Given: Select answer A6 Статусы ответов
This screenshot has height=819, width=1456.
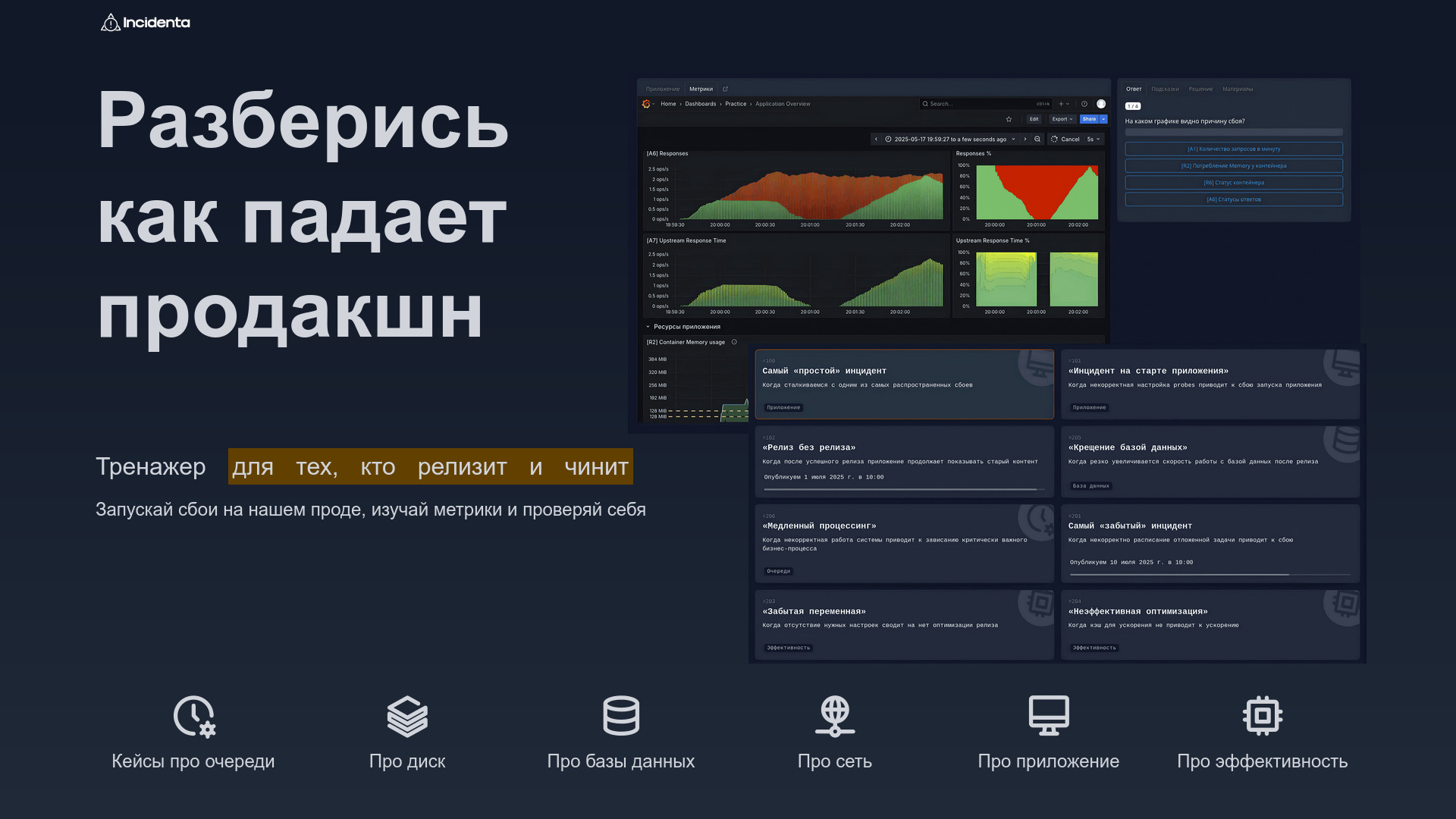Looking at the screenshot, I should tap(1234, 199).
